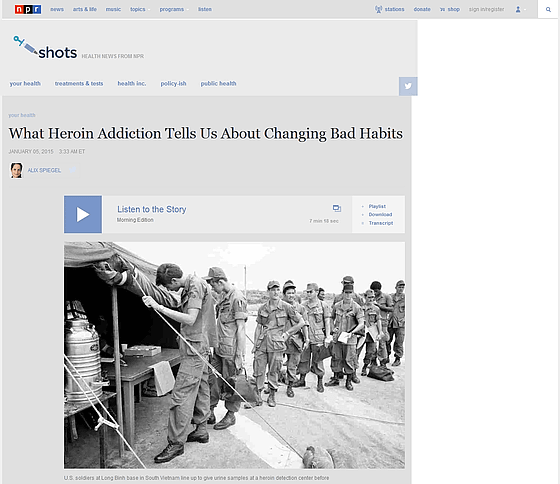Click the January 05, 2015 date text
The width and height of the screenshot is (560, 484).
(x=31, y=151)
